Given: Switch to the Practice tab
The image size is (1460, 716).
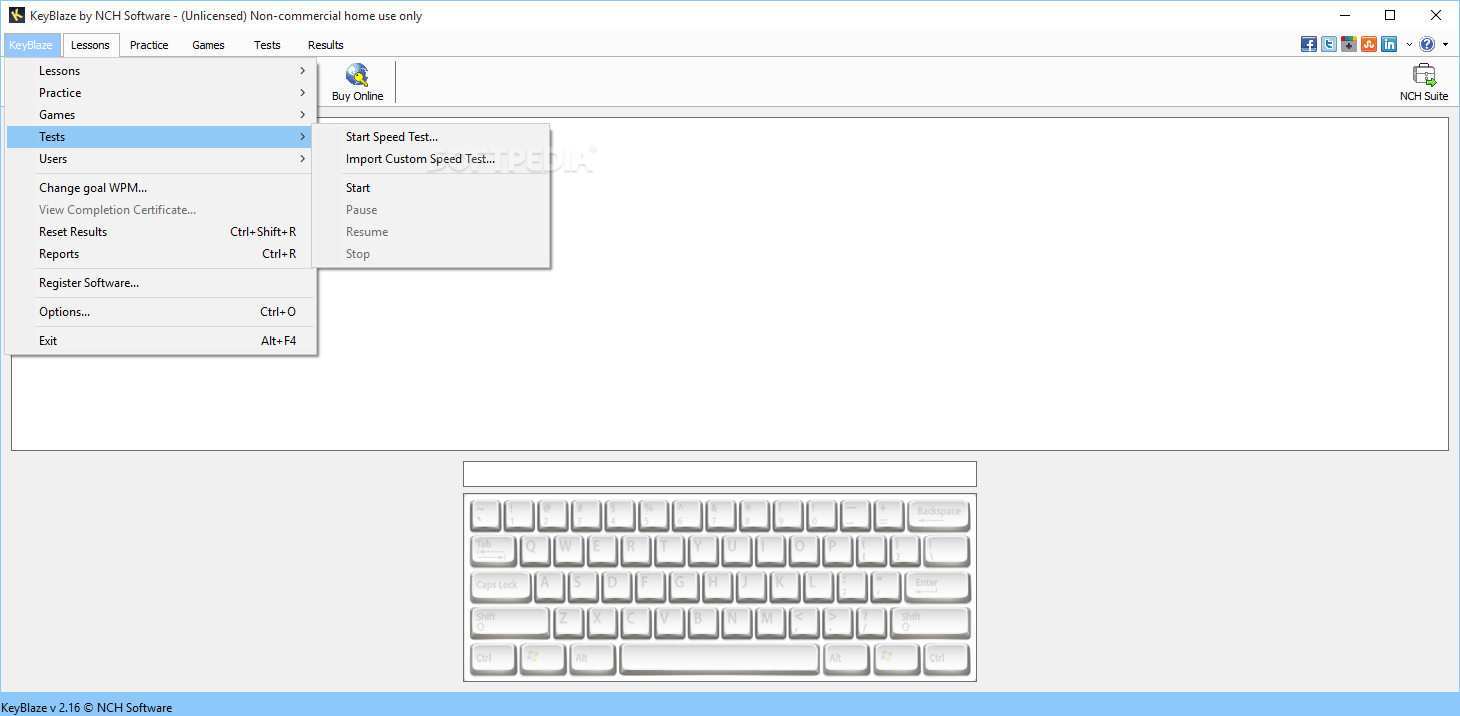Looking at the screenshot, I should point(149,45).
